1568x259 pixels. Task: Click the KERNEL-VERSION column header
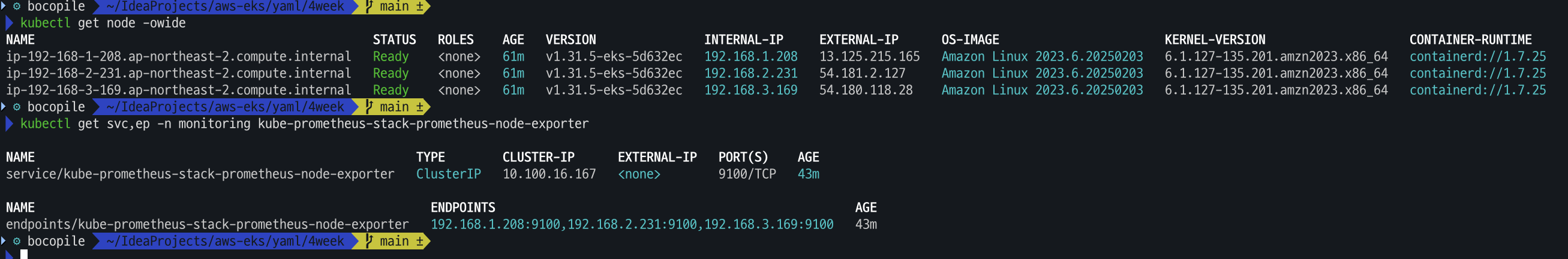[1214, 40]
